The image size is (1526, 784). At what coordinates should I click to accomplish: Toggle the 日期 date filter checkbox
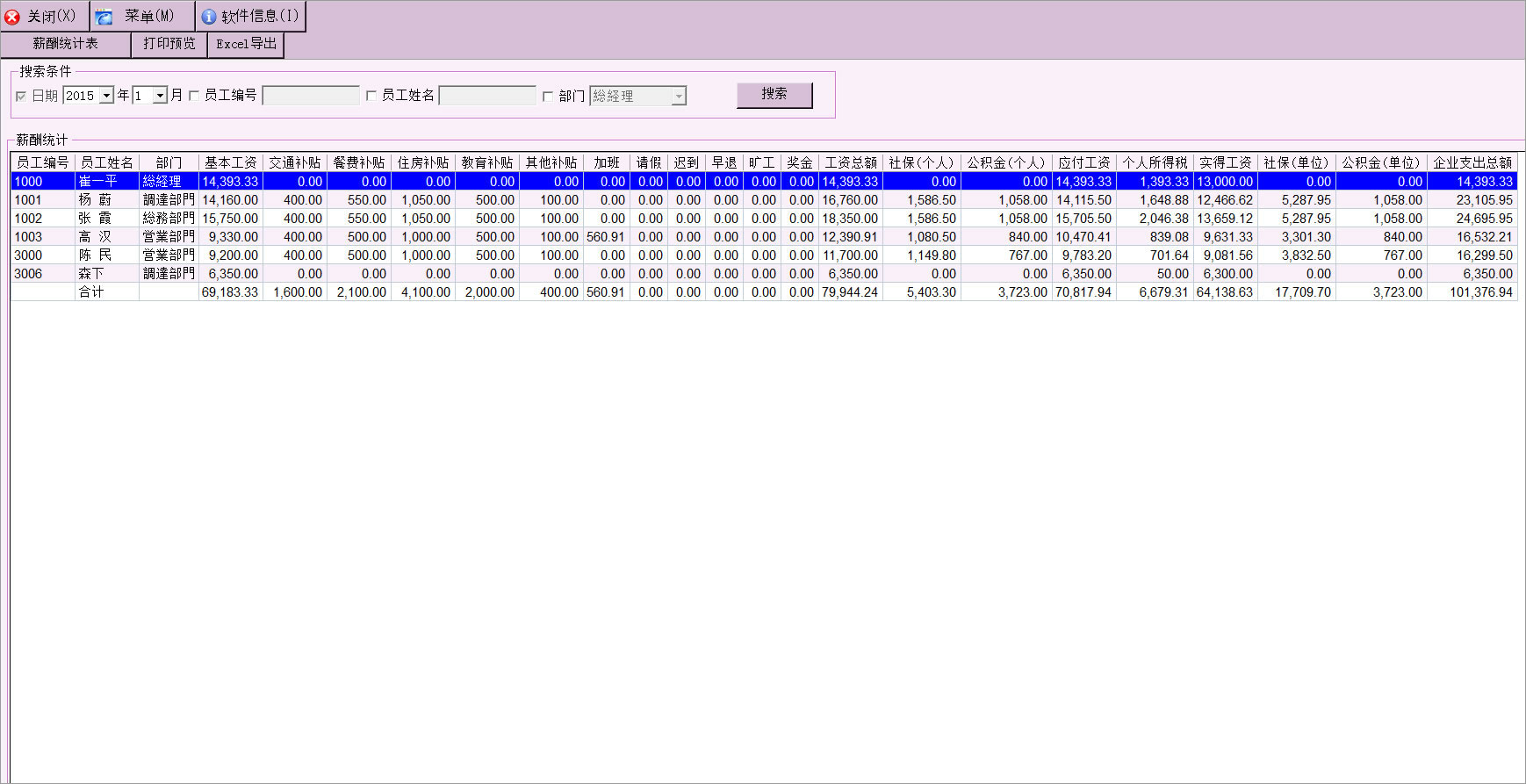[21, 97]
